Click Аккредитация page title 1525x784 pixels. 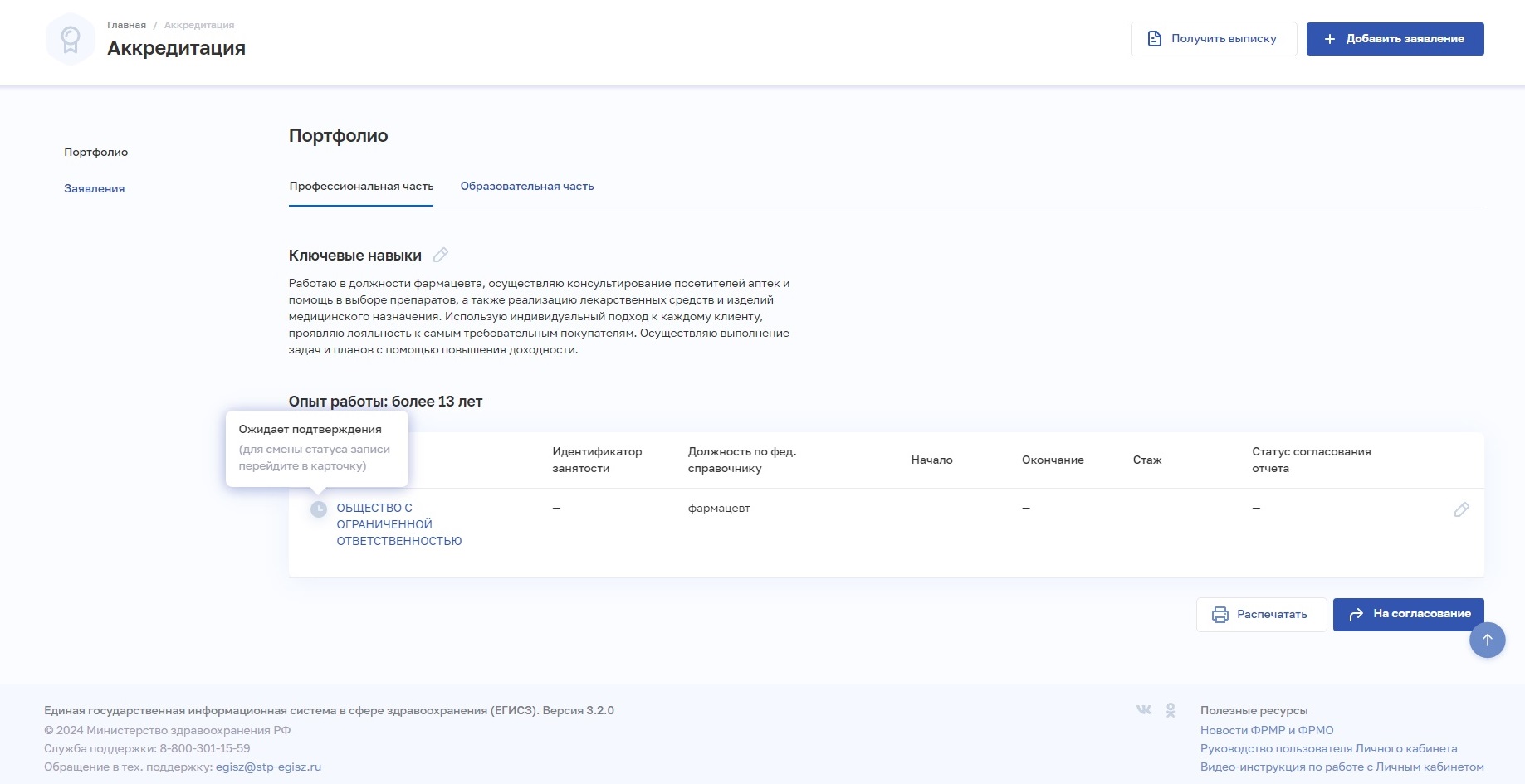[177, 47]
